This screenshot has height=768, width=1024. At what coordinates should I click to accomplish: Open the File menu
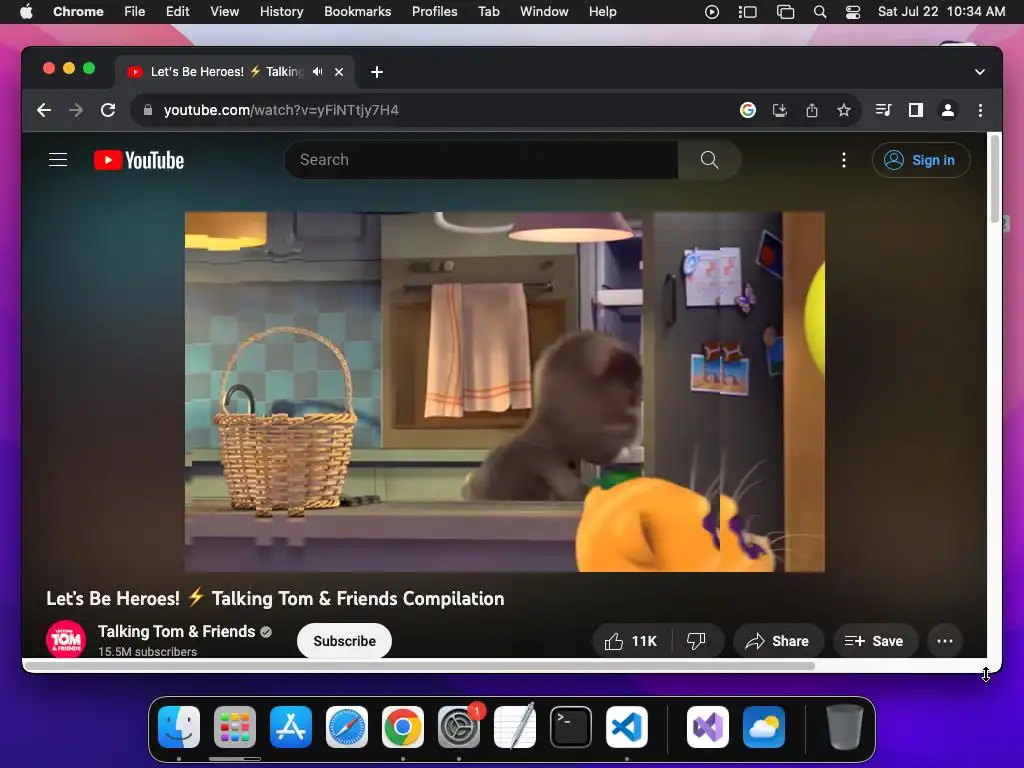(135, 12)
